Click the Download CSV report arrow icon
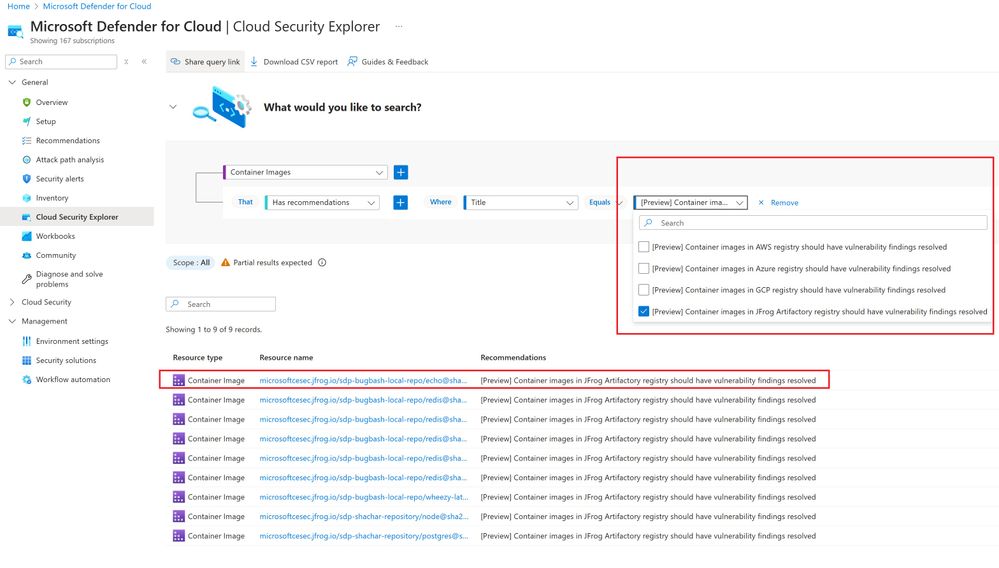The width and height of the screenshot is (999, 568). point(254,62)
